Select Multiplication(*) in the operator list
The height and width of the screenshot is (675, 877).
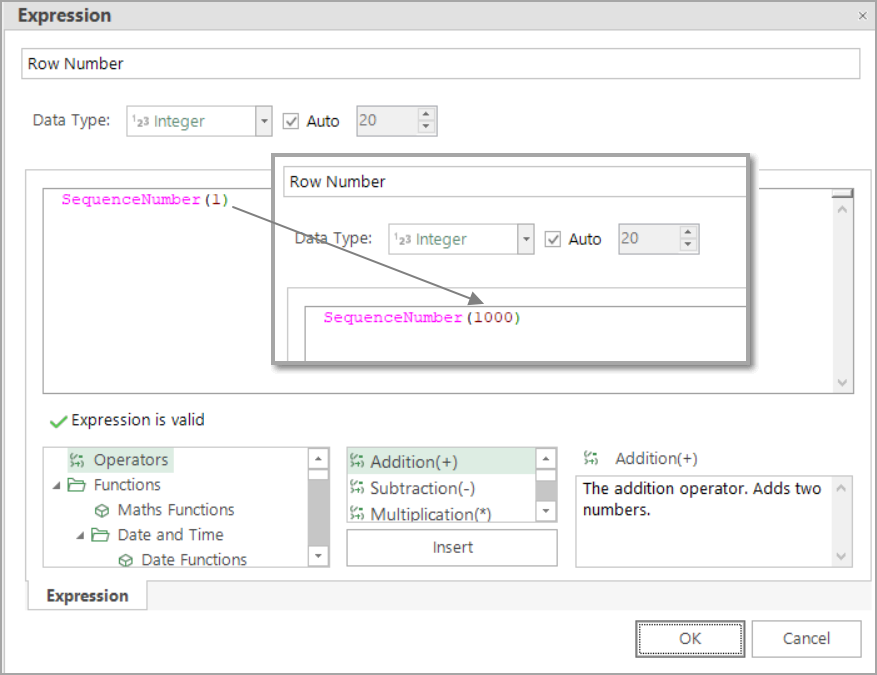431,514
